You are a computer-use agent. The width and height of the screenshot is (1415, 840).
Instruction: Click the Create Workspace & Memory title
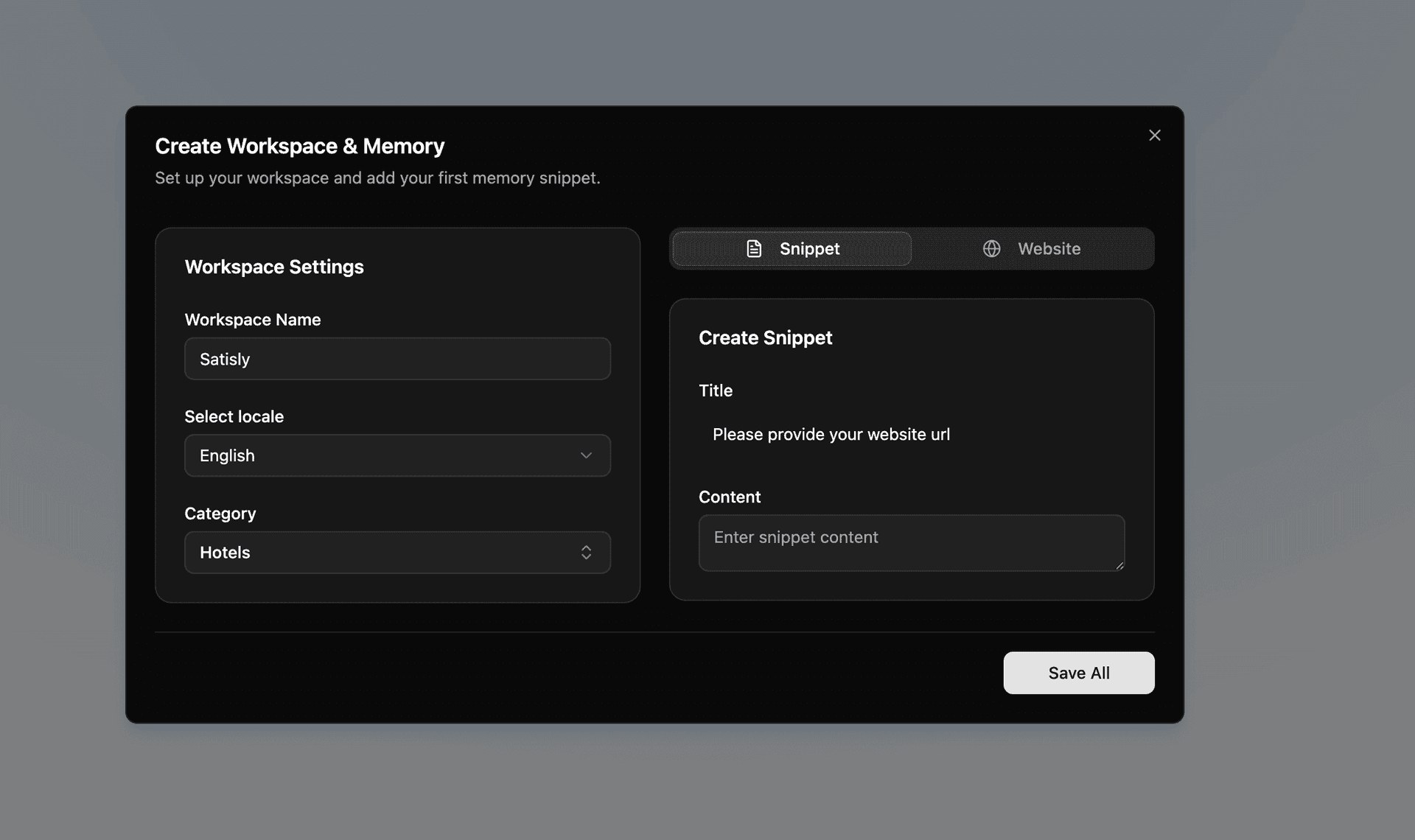point(299,146)
